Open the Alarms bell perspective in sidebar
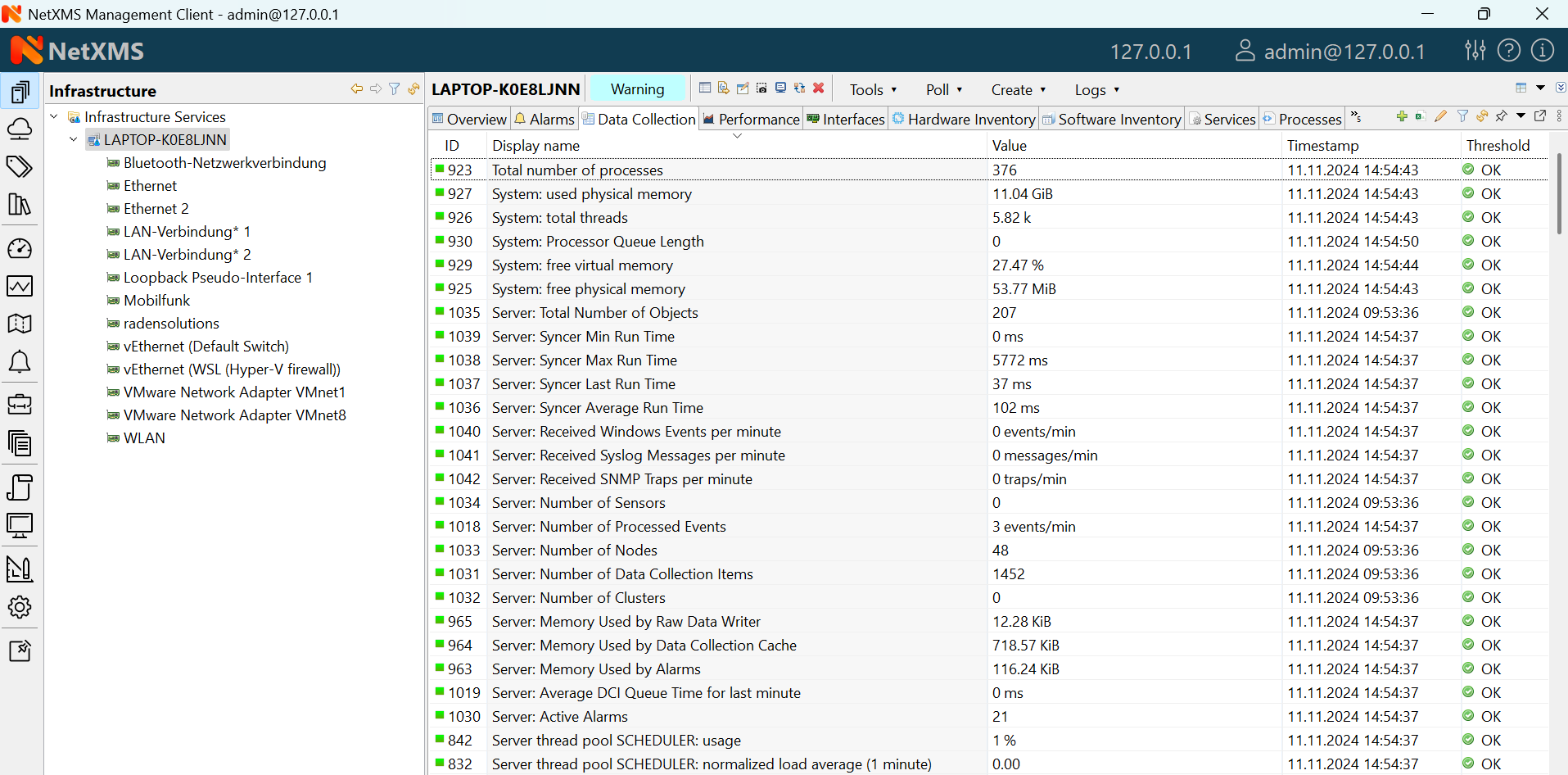 [20, 362]
